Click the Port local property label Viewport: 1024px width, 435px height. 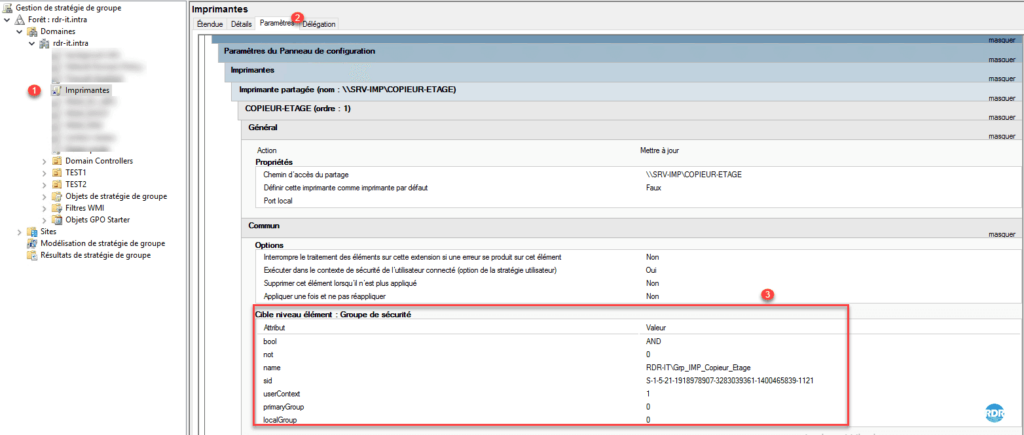pyautogui.click(x=278, y=201)
